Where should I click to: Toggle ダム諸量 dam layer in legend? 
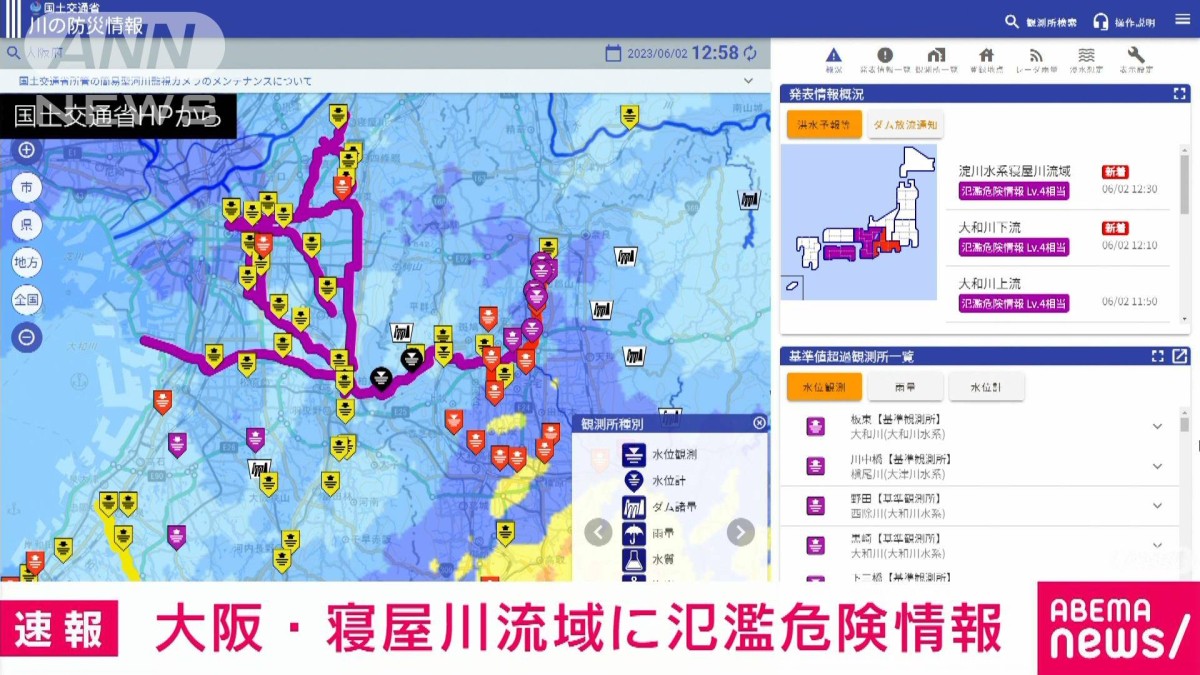[633, 506]
